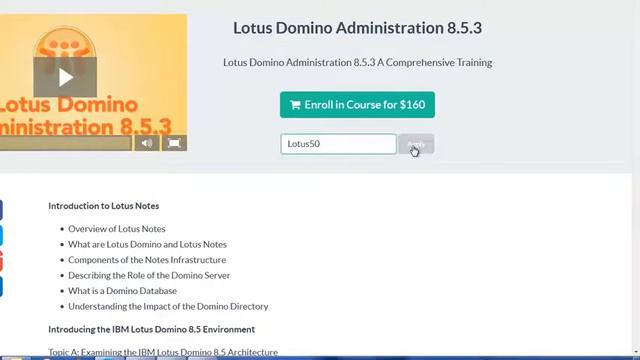
Task: Open the video in fullscreen mode
Action: [174, 143]
